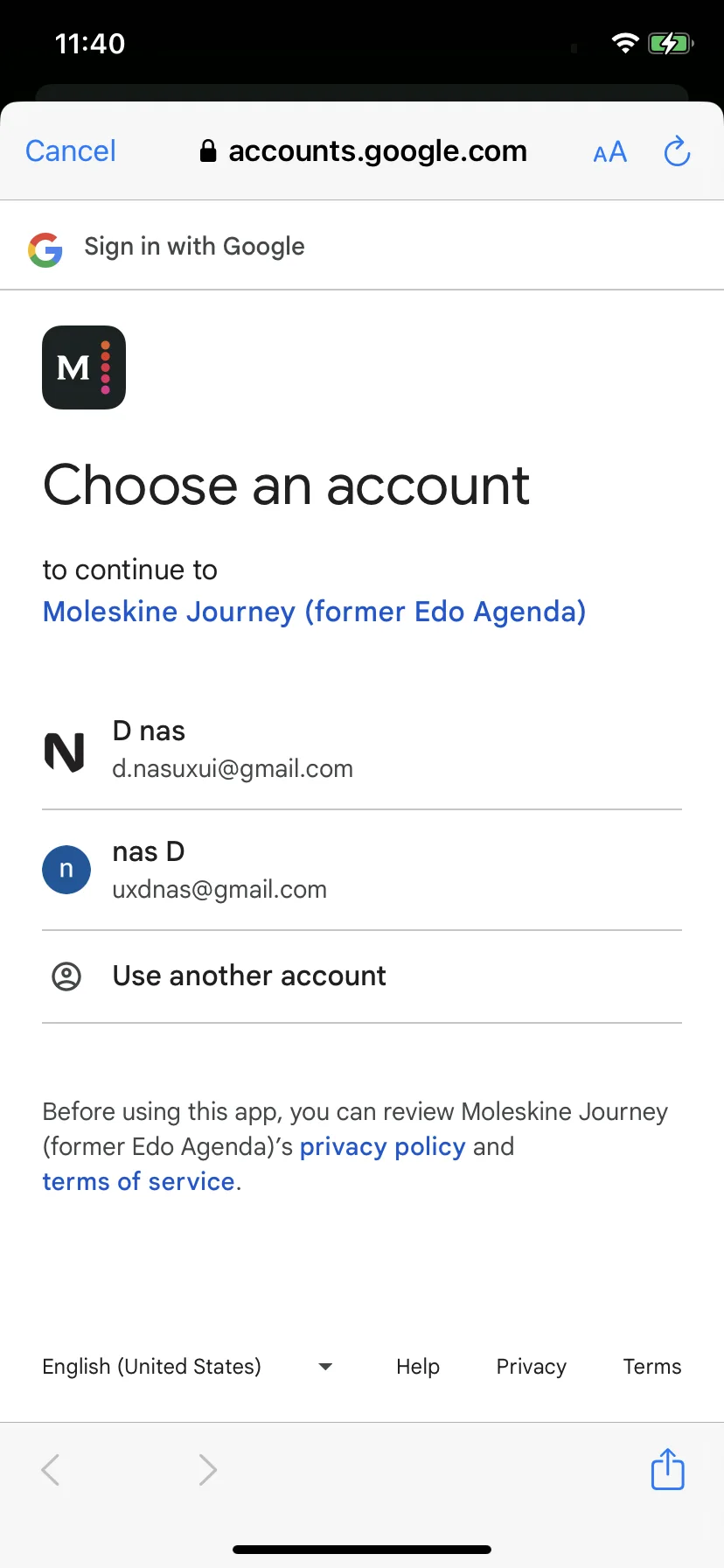
Task: Open the Moleskine Journey (former Edo Agenda) link
Action: (314, 612)
